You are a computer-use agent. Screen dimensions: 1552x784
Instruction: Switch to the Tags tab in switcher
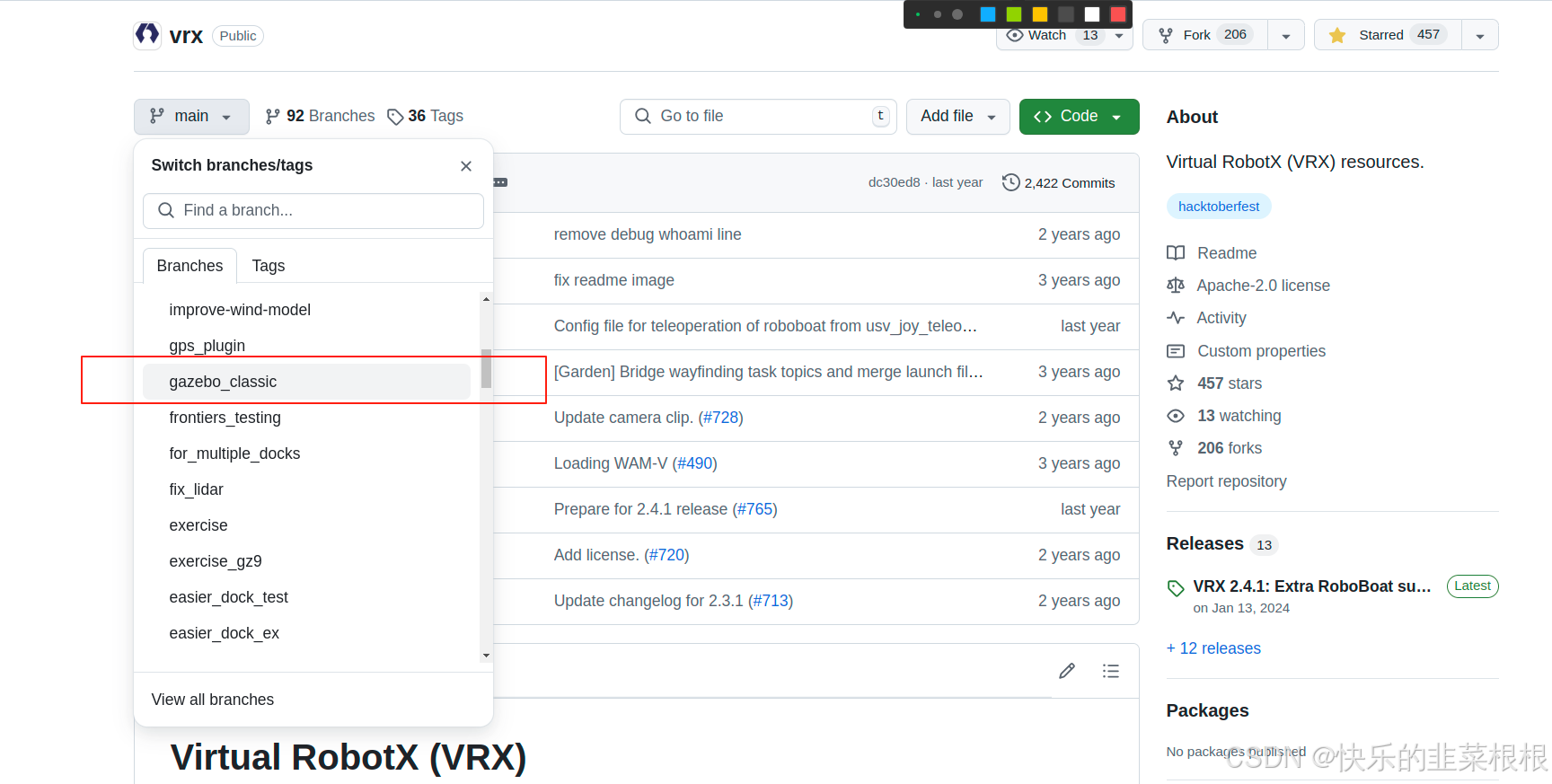[x=269, y=266]
